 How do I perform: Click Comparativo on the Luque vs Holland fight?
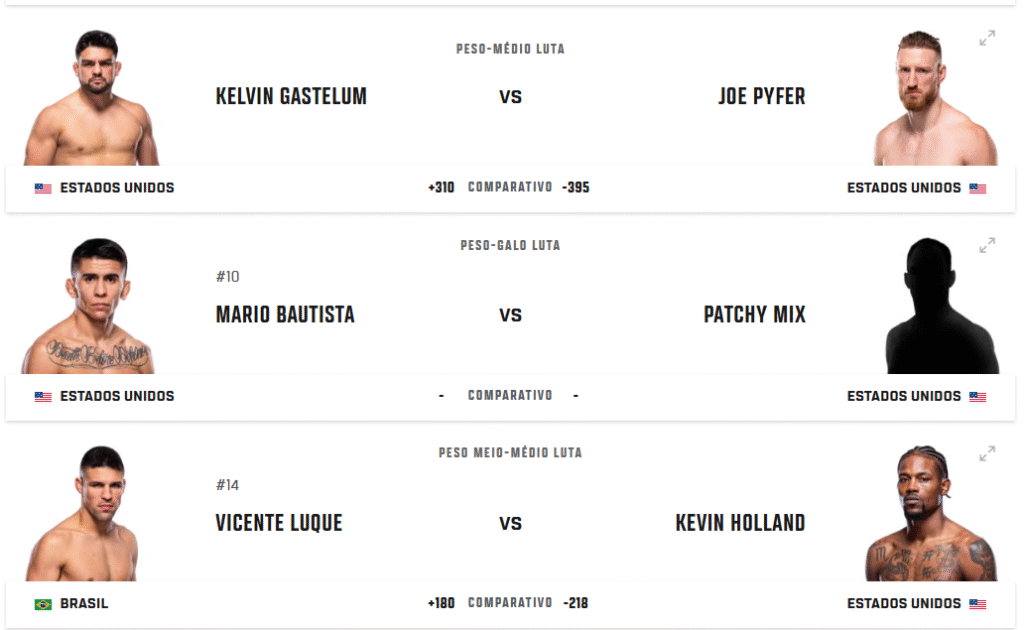[510, 603]
